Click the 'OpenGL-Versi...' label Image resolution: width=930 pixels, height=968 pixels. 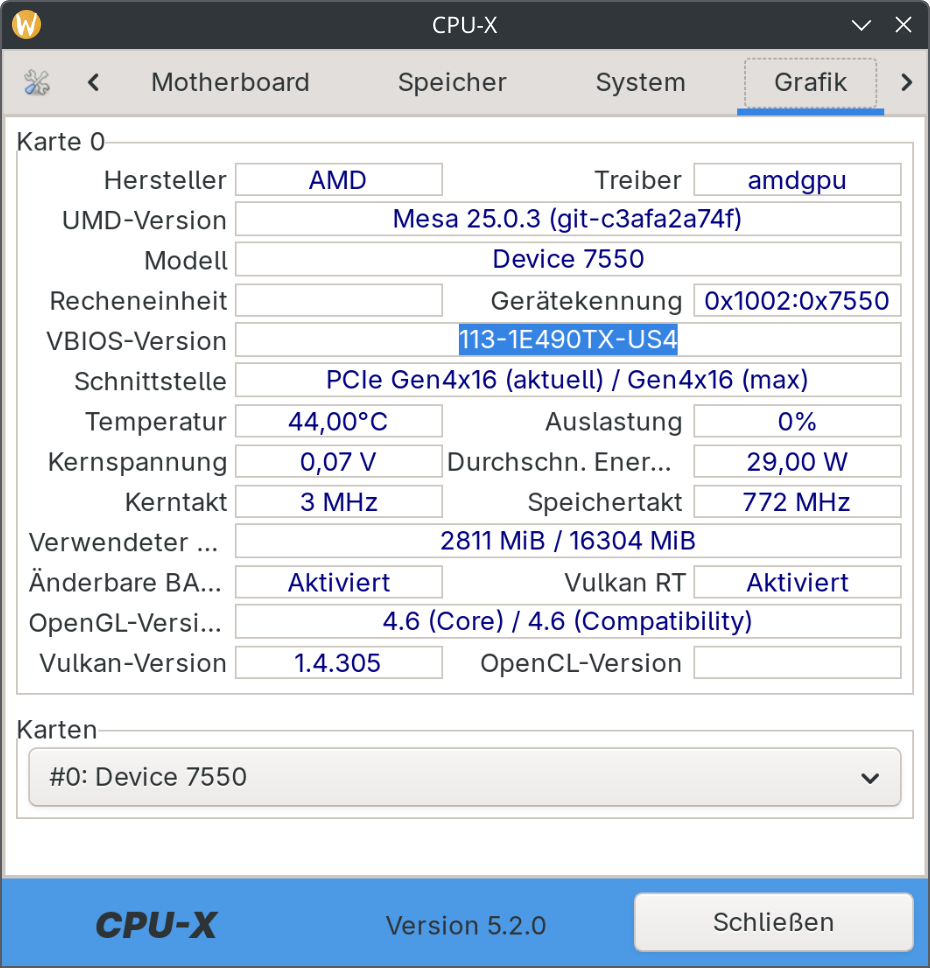(x=125, y=623)
